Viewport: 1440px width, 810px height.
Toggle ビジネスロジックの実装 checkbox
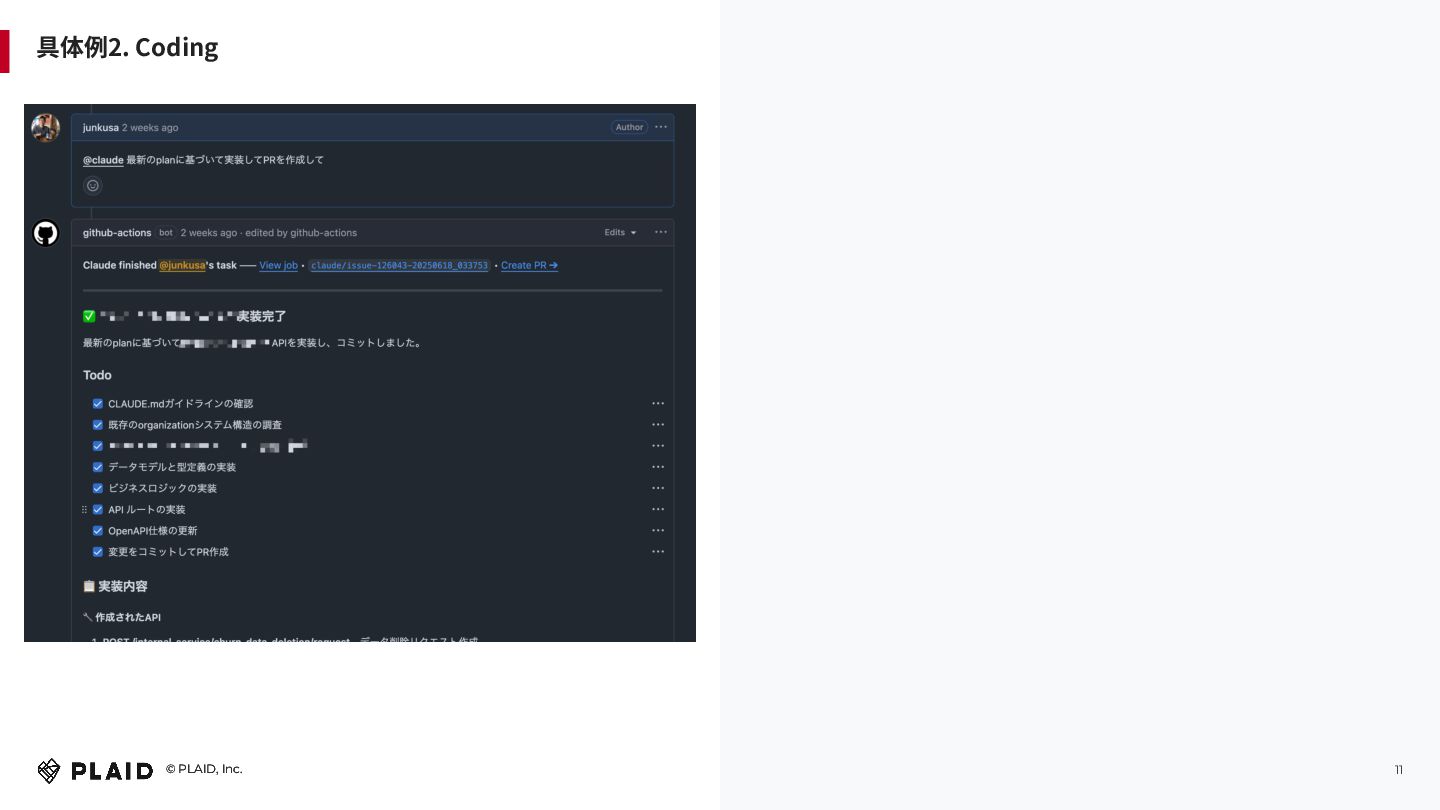(x=98, y=488)
